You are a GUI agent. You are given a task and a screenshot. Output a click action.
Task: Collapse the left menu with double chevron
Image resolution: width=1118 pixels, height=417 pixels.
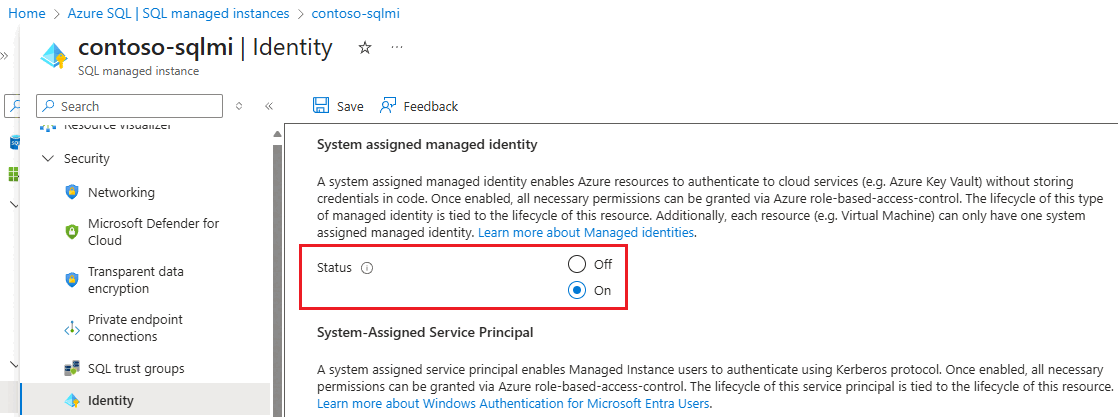point(269,106)
